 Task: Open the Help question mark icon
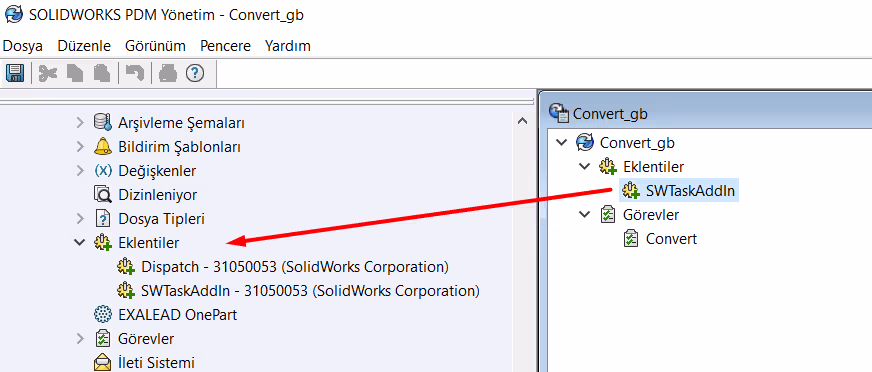[x=195, y=73]
